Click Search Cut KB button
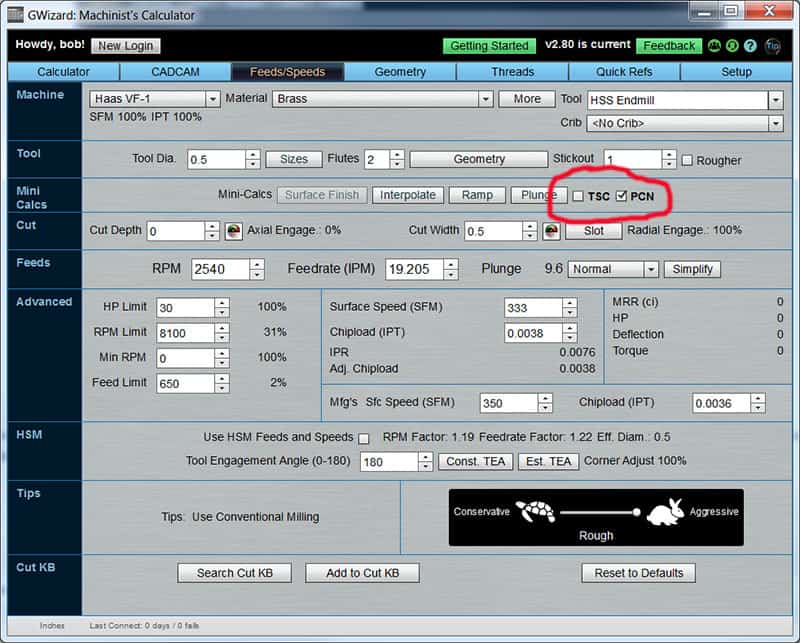The width and height of the screenshot is (800, 643). (235, 573)
